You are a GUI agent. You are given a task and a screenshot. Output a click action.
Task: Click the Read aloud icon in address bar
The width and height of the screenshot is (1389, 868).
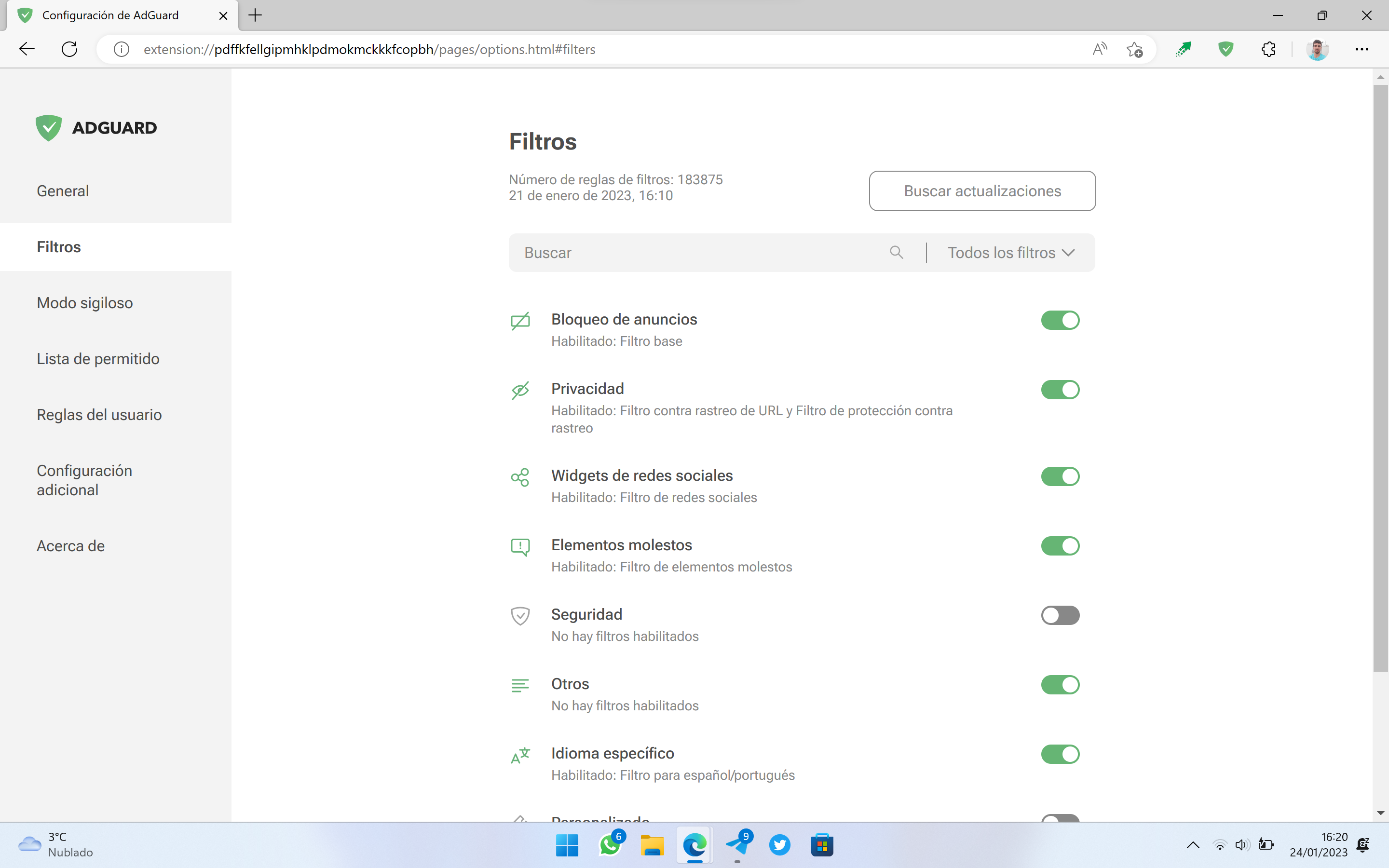click(x=1100, y=49)
